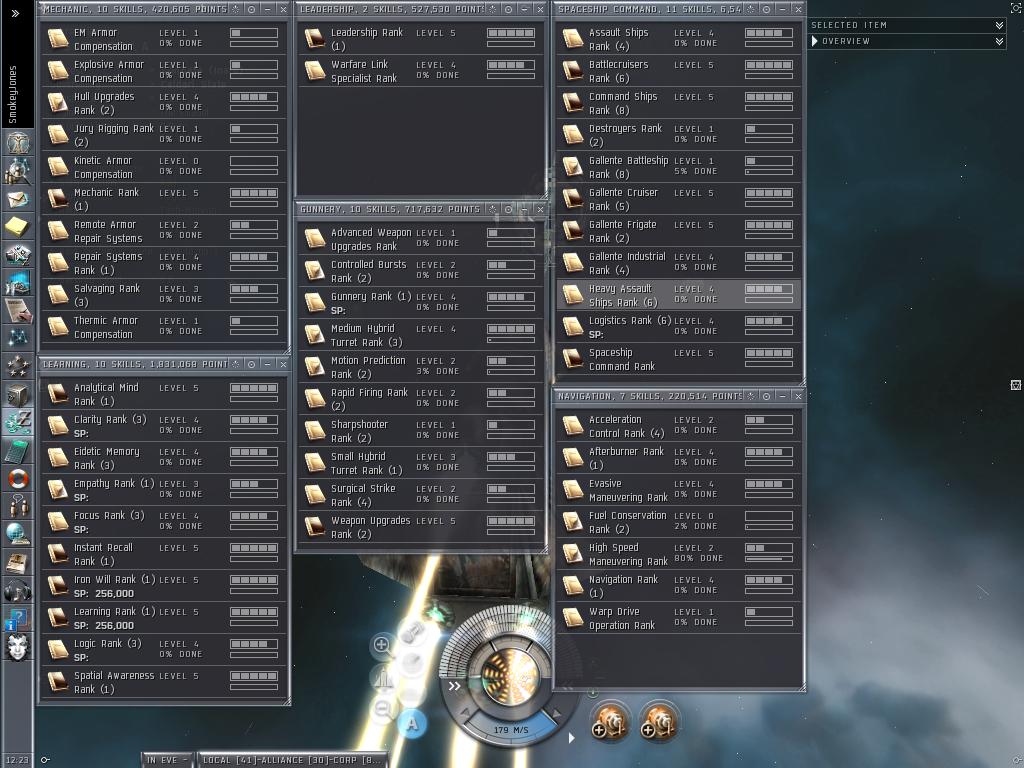Pin the Gunnery skills window
This screenshot has width=1024, height=768.
pos(492,209)
